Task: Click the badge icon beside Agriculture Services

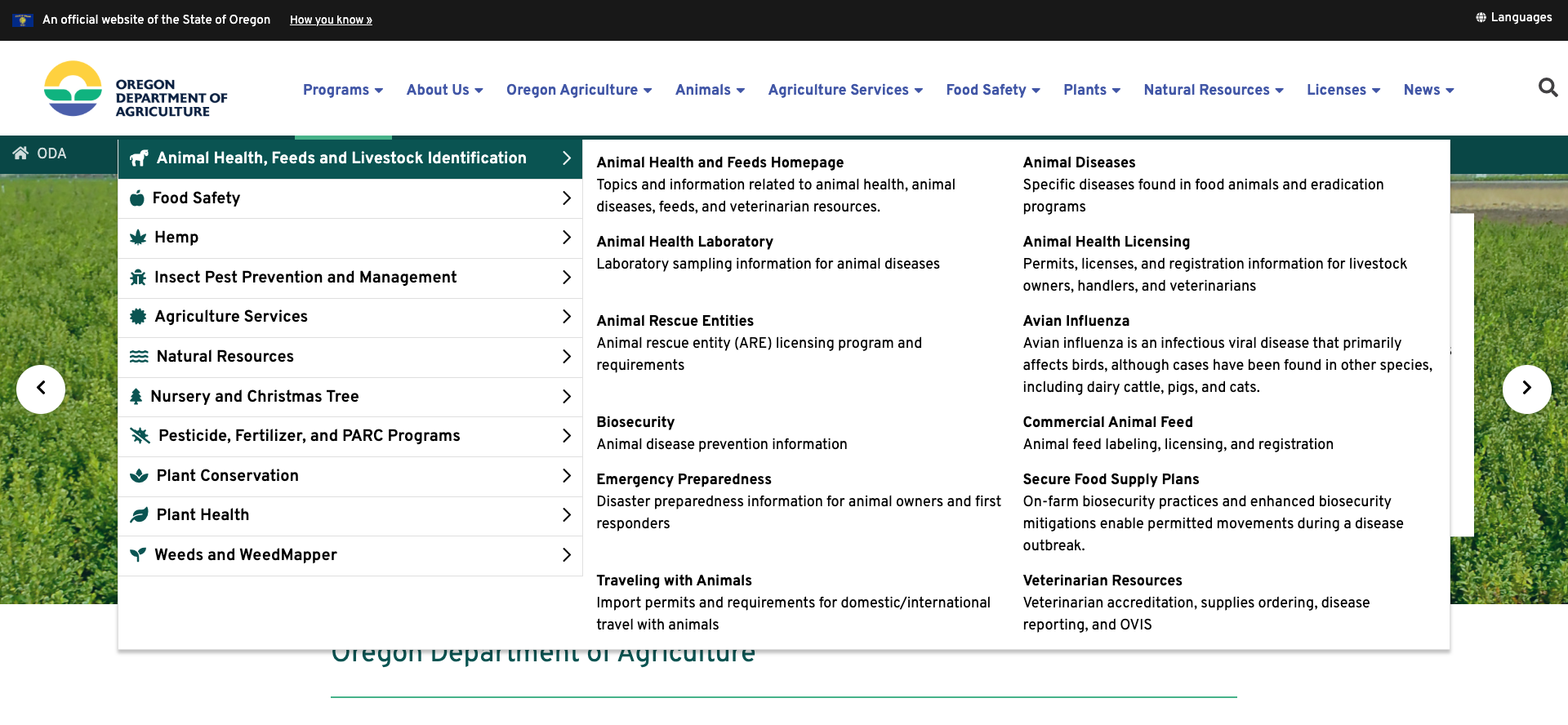Action: point(138,317)
